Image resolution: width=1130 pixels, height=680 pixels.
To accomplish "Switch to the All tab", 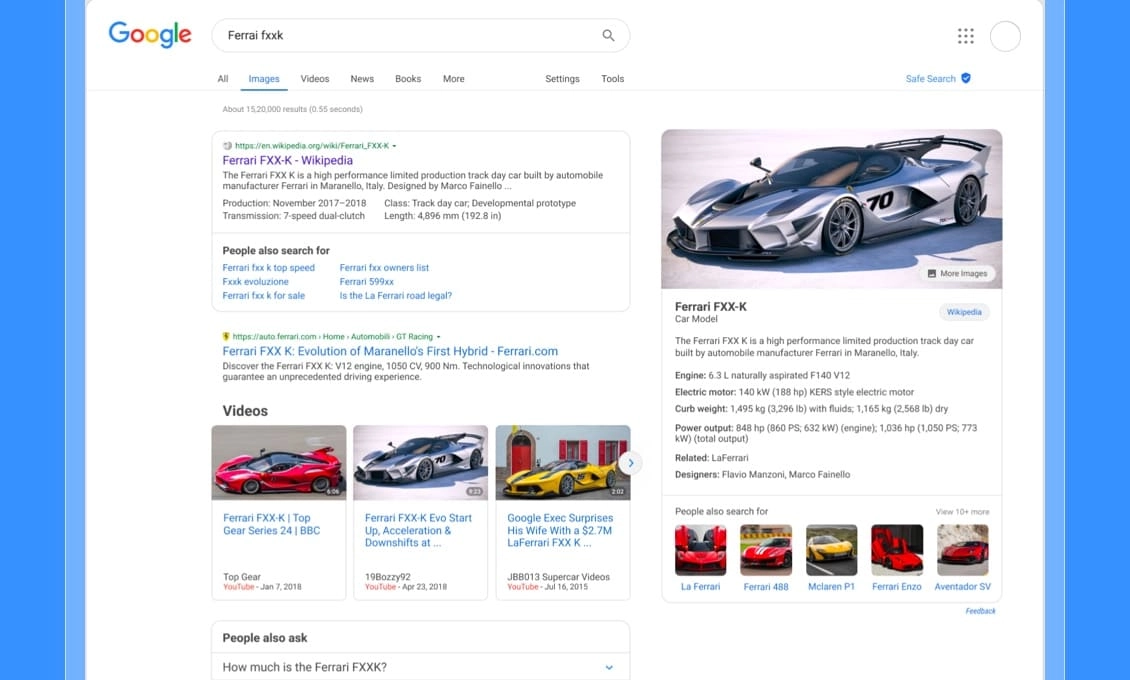I will pos(223,79).
